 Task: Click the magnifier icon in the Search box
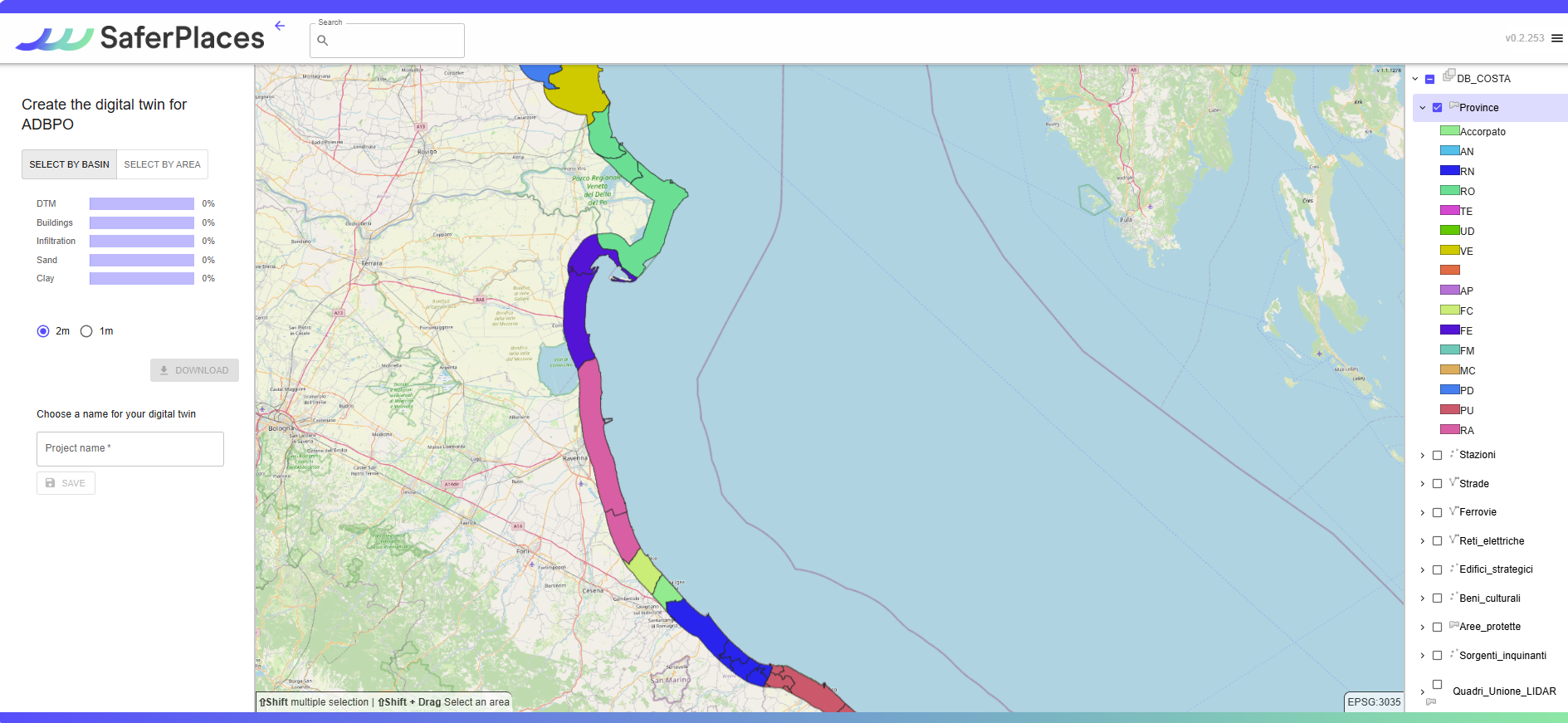click(323, 41)
